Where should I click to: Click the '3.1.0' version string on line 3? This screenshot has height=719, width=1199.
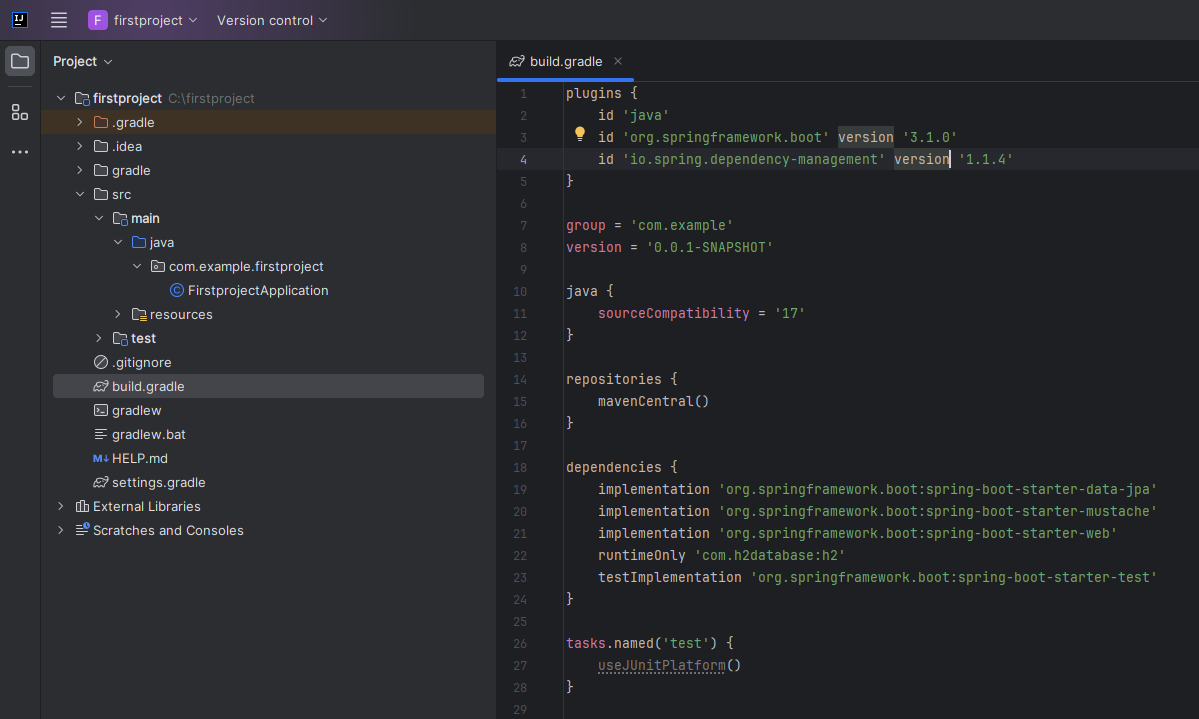click(929, 138)
